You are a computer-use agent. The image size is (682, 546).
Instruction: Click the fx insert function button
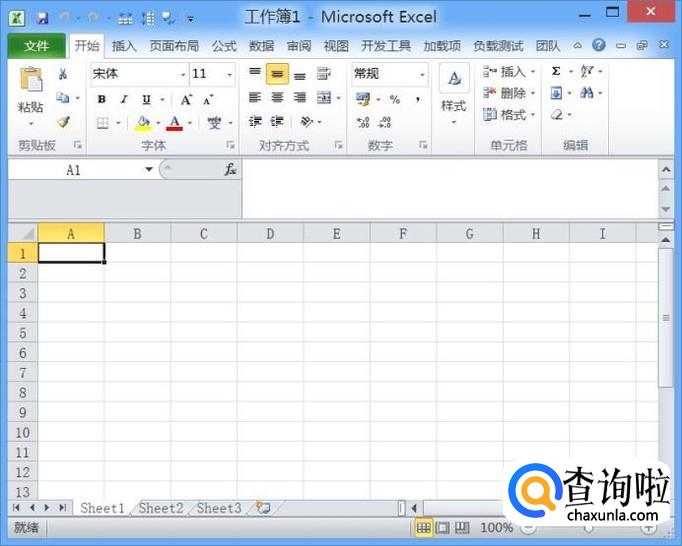point(230,169)
